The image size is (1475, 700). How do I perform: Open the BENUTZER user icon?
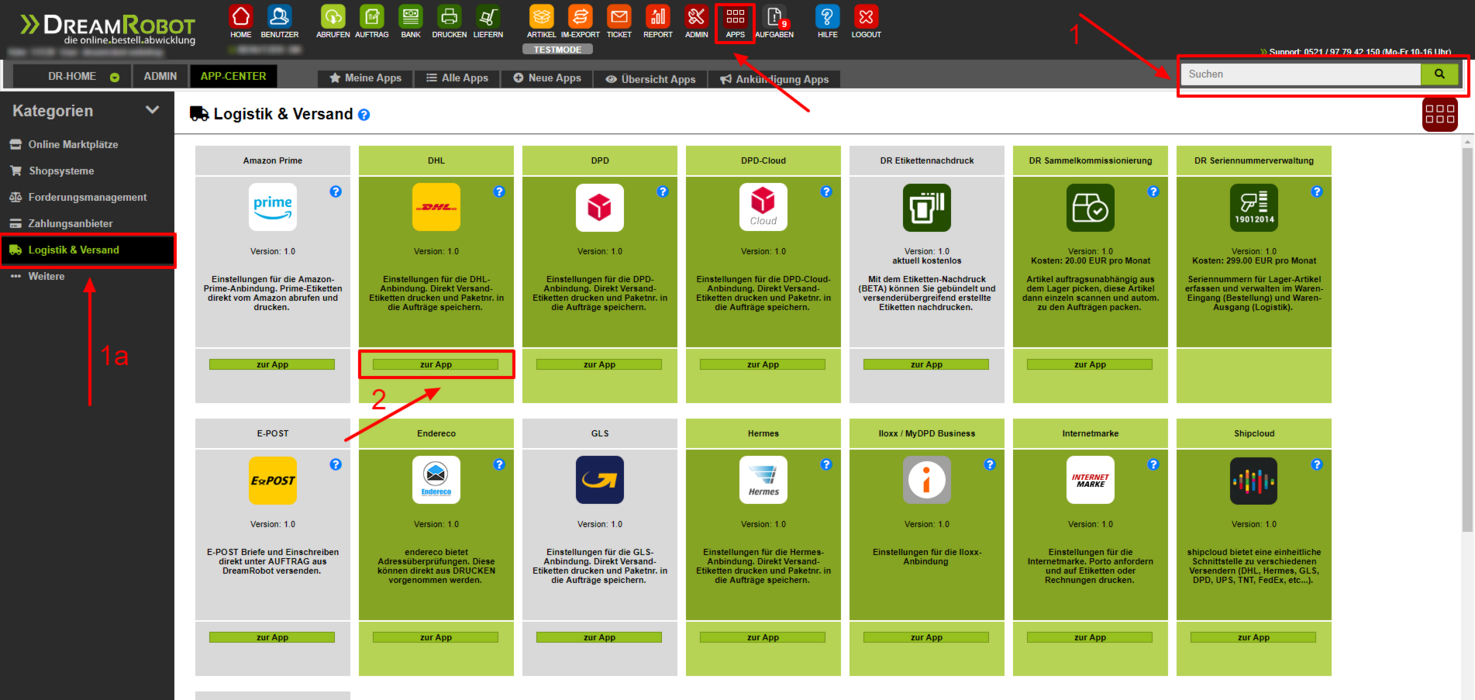pyautogui.click(x=279, y=17)
